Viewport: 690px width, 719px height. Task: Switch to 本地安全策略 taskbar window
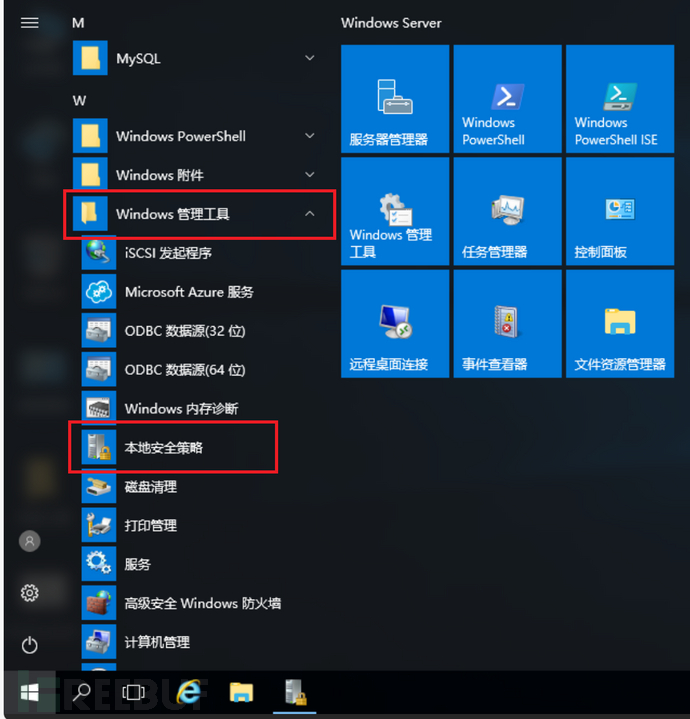pos(295,692)
